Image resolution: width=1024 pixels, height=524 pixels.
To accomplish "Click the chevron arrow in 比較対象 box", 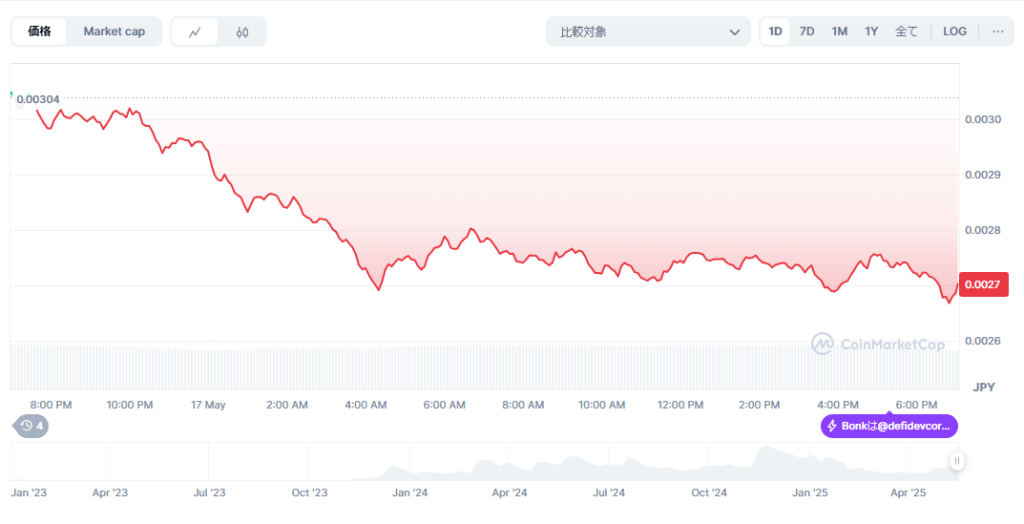I will pos(733,32).
